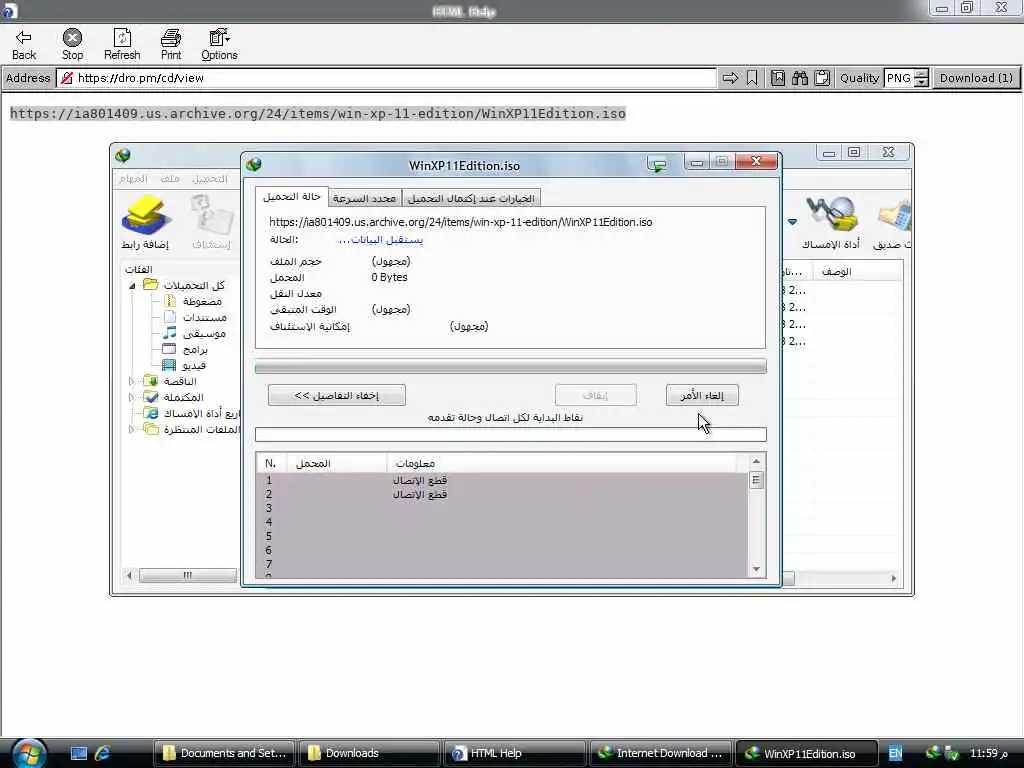Click the Cancel button in download dialog
Screen dimensions: 1024x768
[702, 395]
